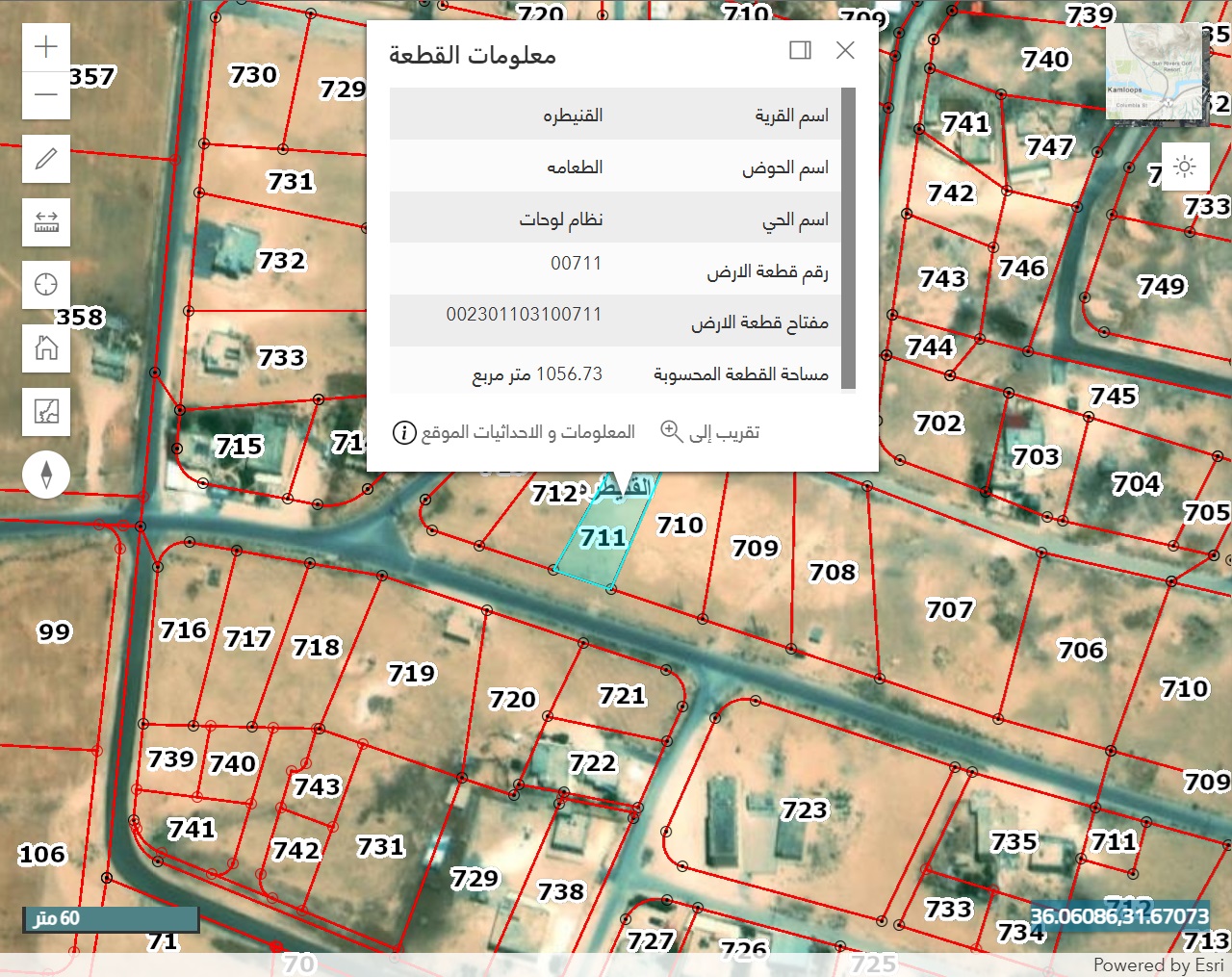
Task: Dock the parcel information popup
Action: tap(800, 50)
